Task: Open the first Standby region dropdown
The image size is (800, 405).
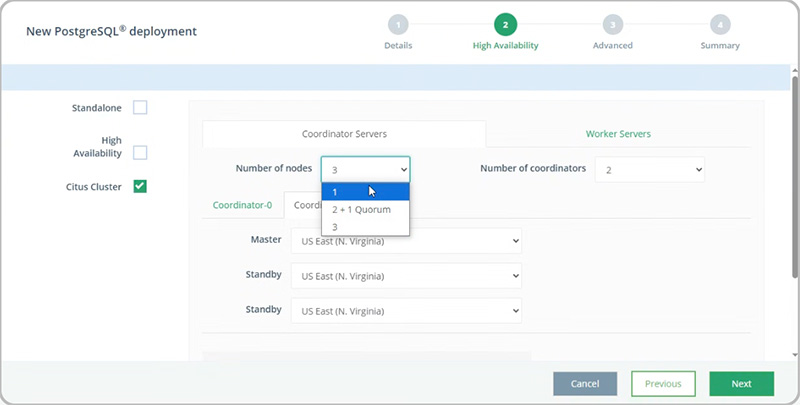Action: [406, 276]
